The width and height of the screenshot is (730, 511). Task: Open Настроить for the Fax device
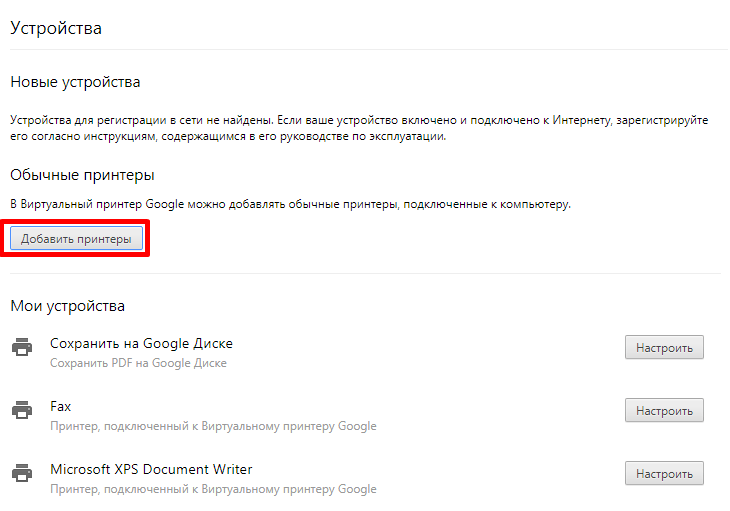[x=664, y=410]
